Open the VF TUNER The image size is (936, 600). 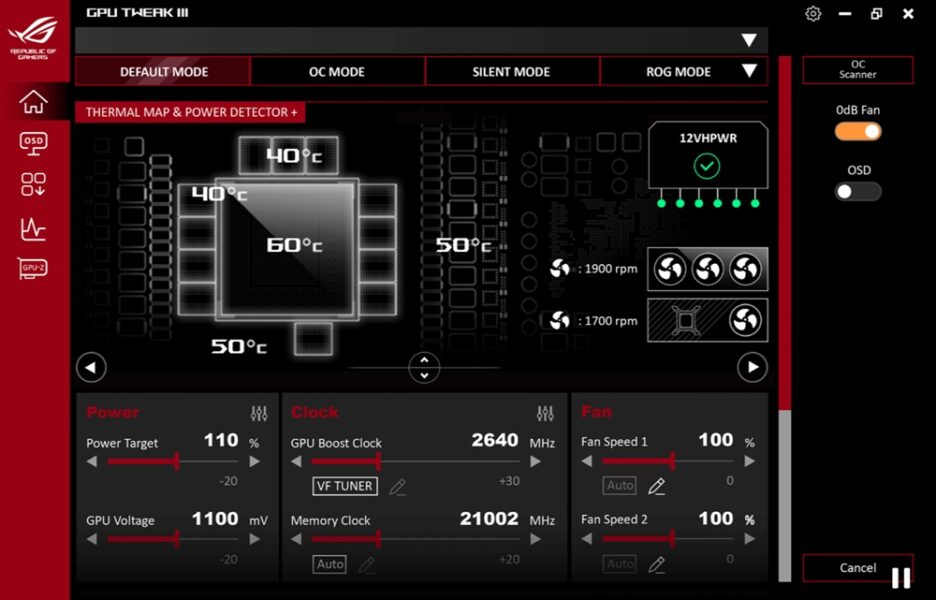(x=345, y=486)
